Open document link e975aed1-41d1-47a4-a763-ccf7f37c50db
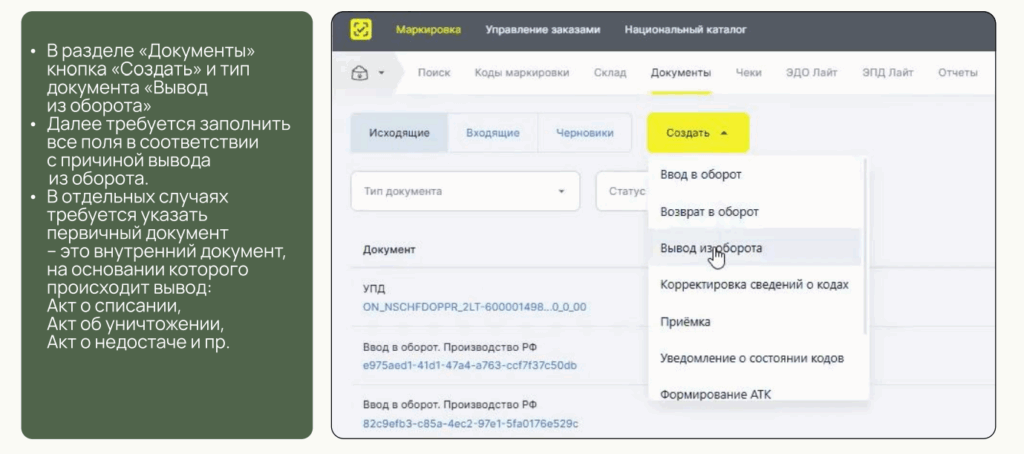This screenshot has width=1024, height=454. 470,365
